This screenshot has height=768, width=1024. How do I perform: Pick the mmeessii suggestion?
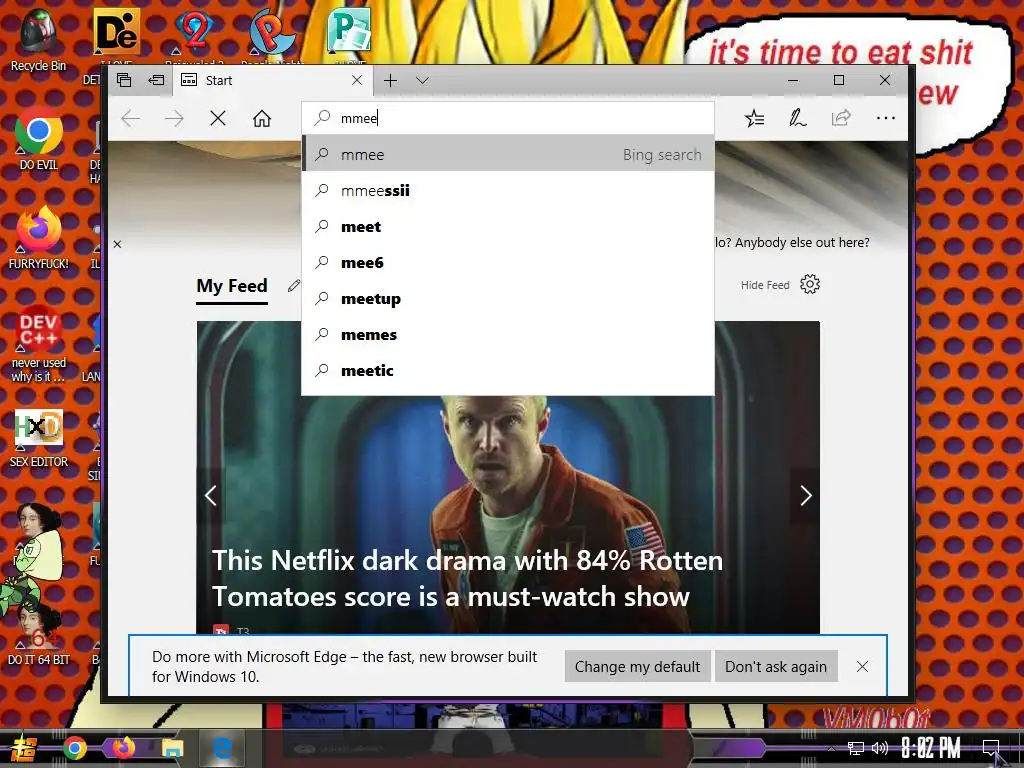click(x=507, y=191)
